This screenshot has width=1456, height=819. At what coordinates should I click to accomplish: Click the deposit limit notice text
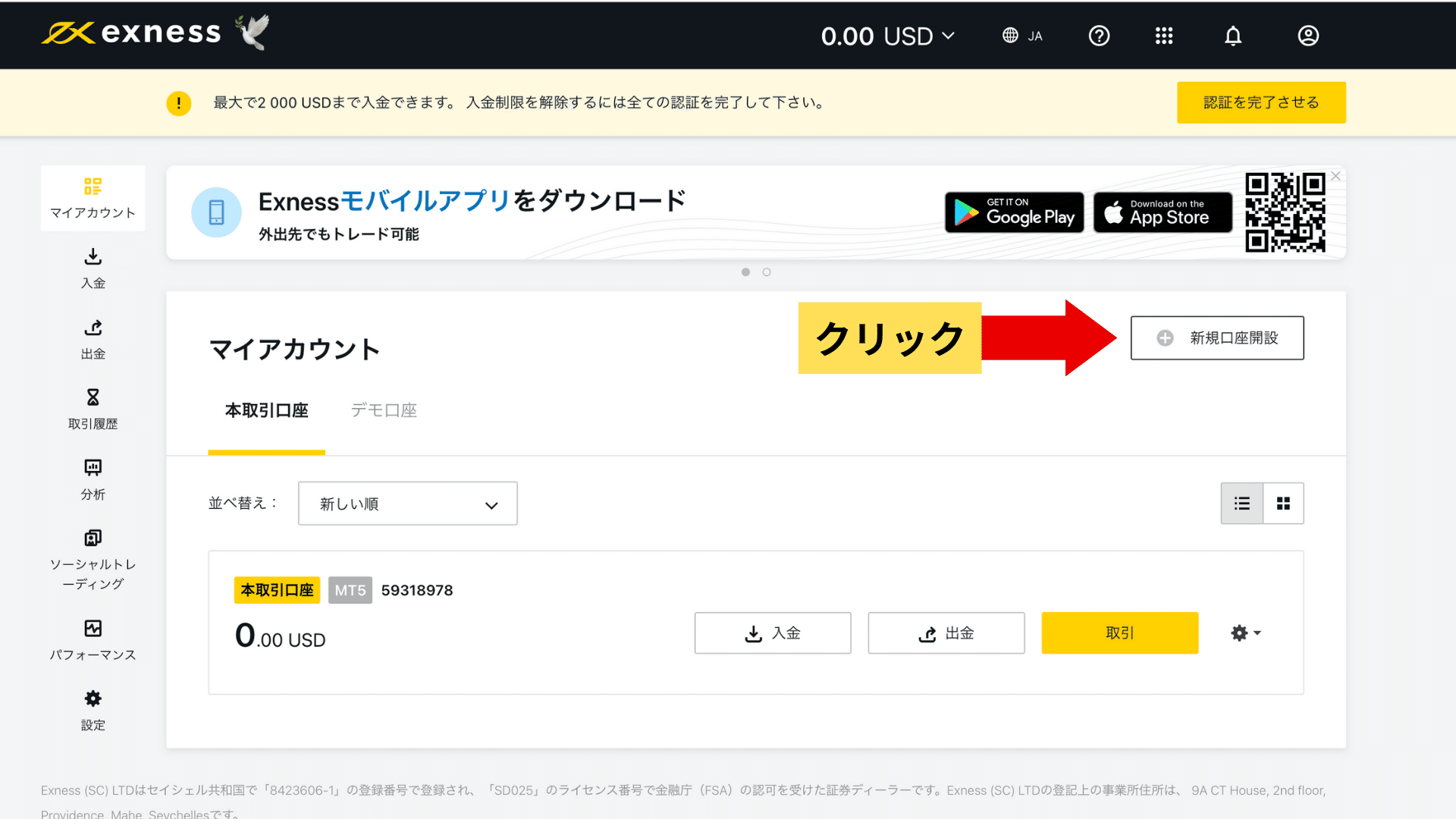click(520, 102)
